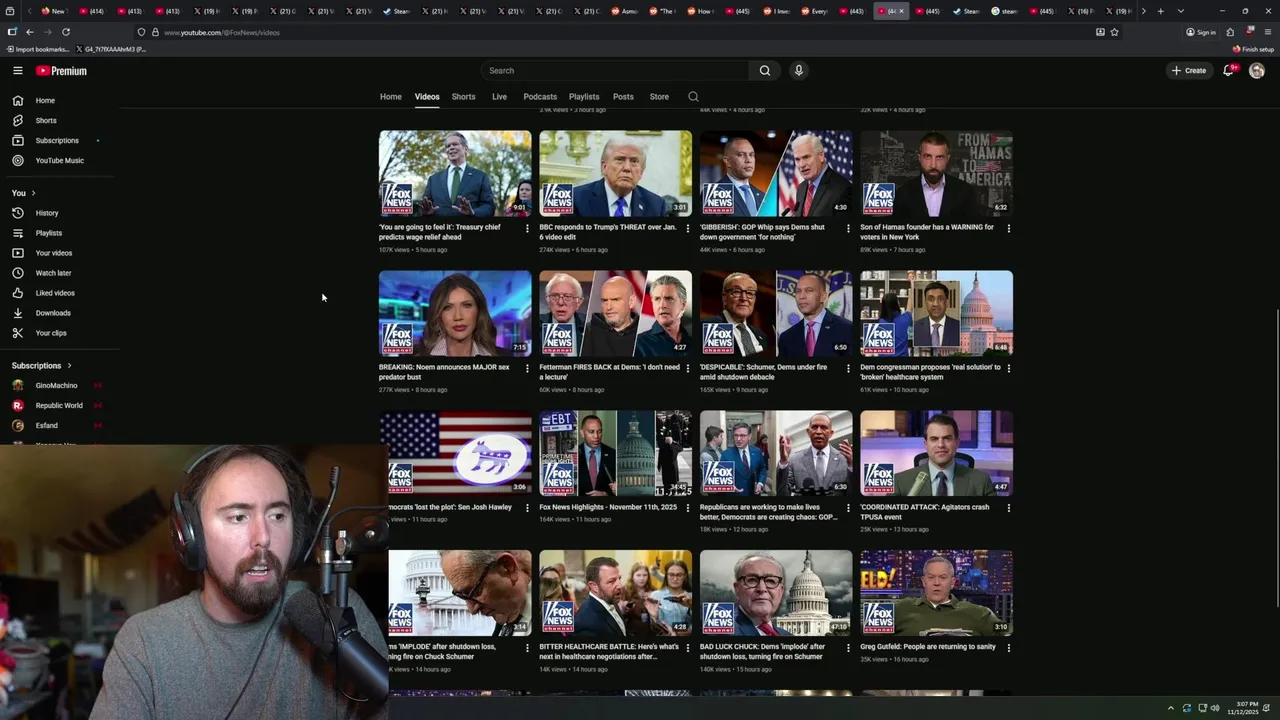Open the GinoMachino subscription channel
Viewport: 1280px width, 720px height.
(58, 386)
